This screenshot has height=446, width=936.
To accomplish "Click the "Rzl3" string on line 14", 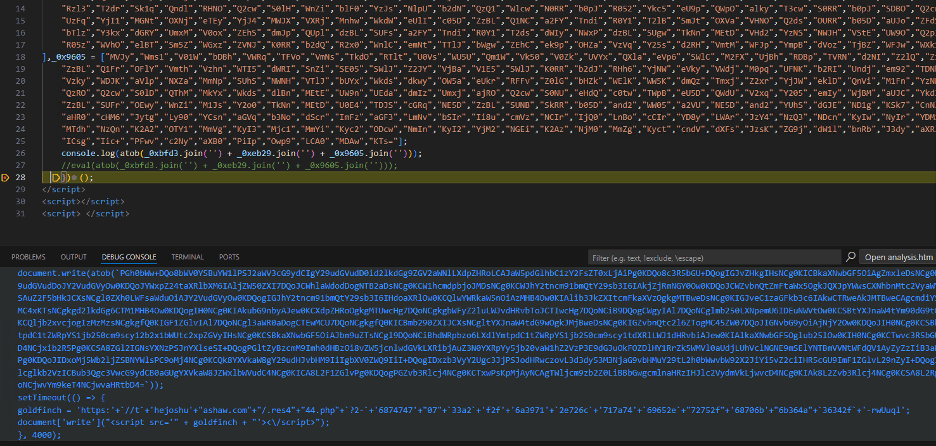I will coord(76,9).
